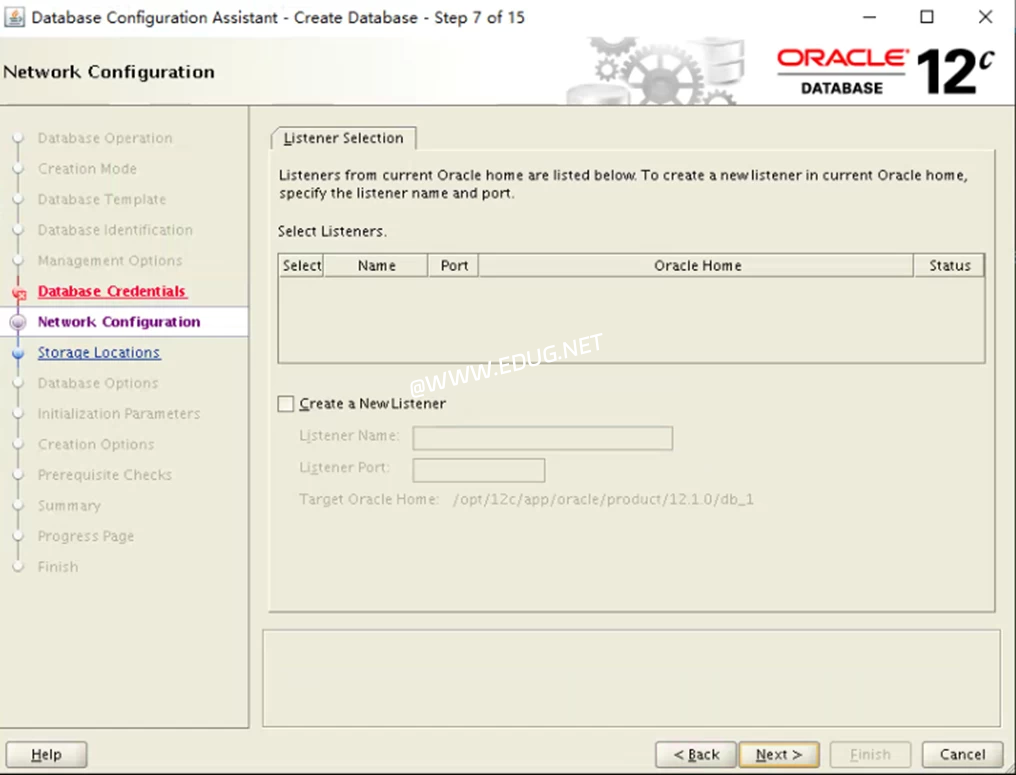
Task: Click the Initialization Parameters step
Action: (x=119, y=413)
